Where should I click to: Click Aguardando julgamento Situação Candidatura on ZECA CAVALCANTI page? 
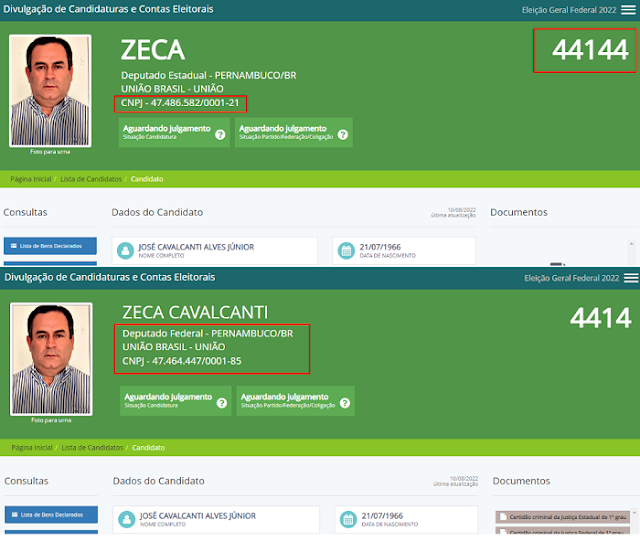176,401
